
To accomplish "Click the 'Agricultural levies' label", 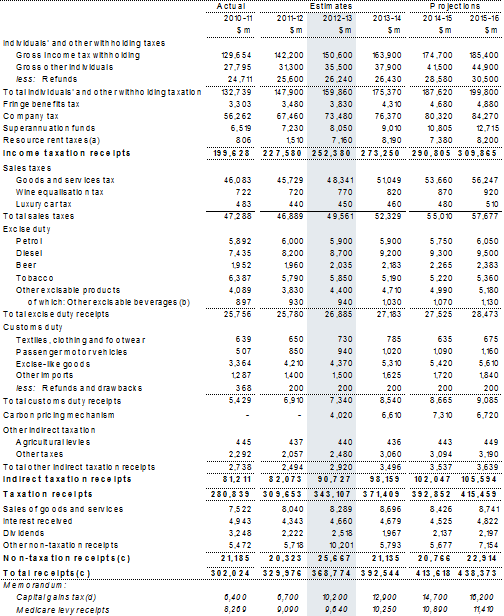I will tap(53, 442).
